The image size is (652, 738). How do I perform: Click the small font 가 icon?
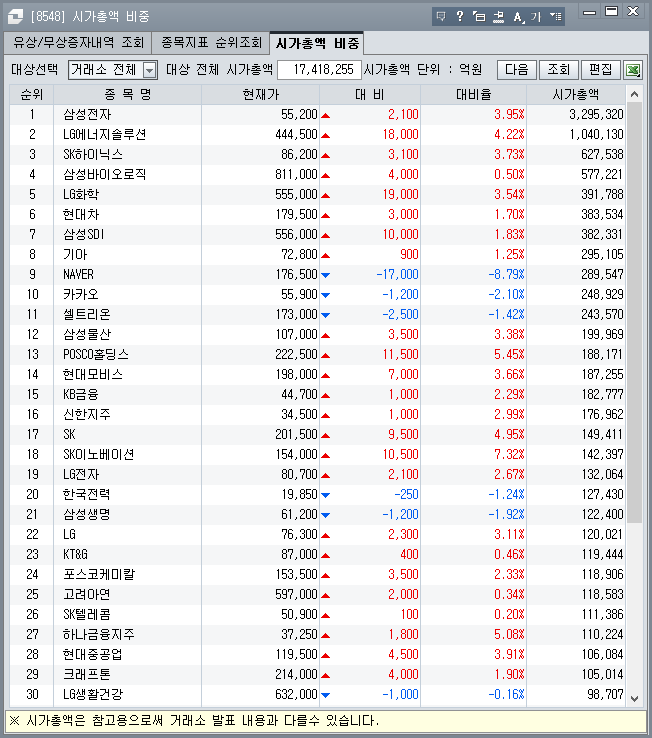click(536, 17)
